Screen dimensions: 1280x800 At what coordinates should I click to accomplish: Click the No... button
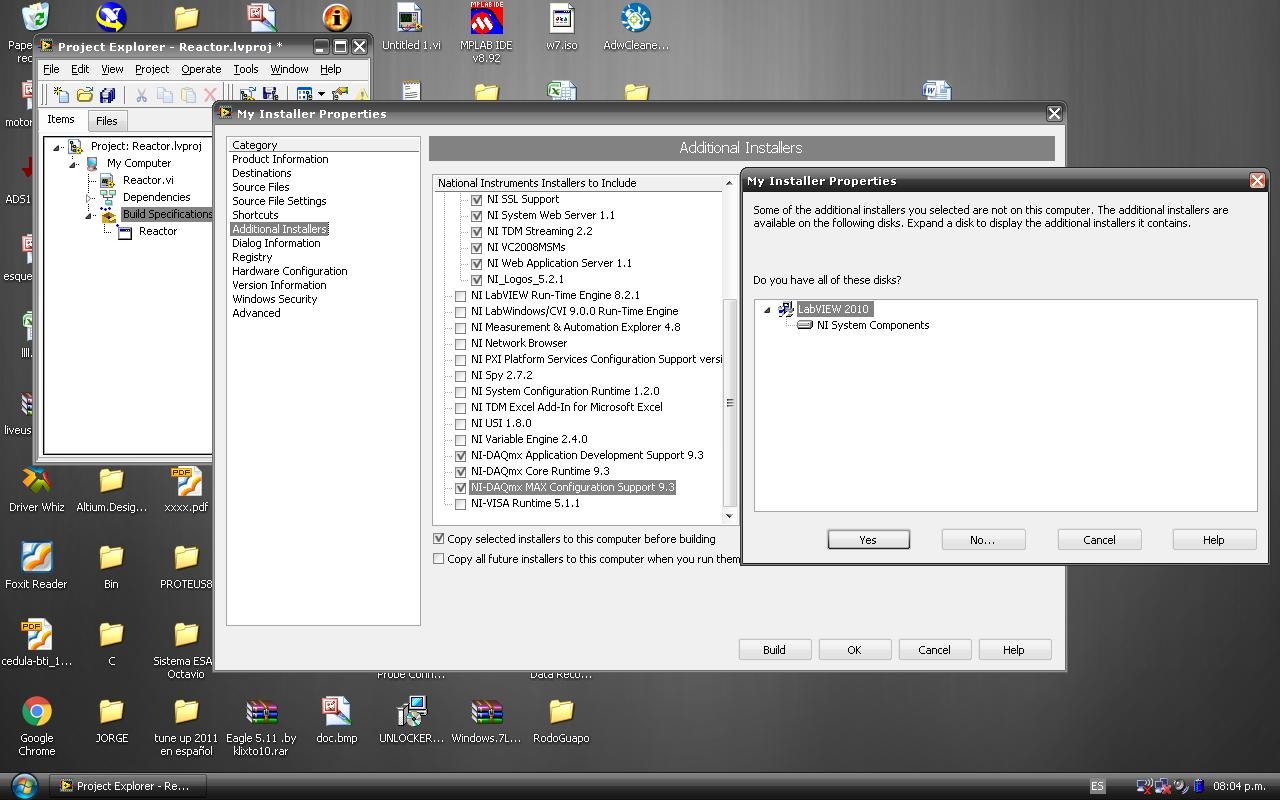[983, 540]
